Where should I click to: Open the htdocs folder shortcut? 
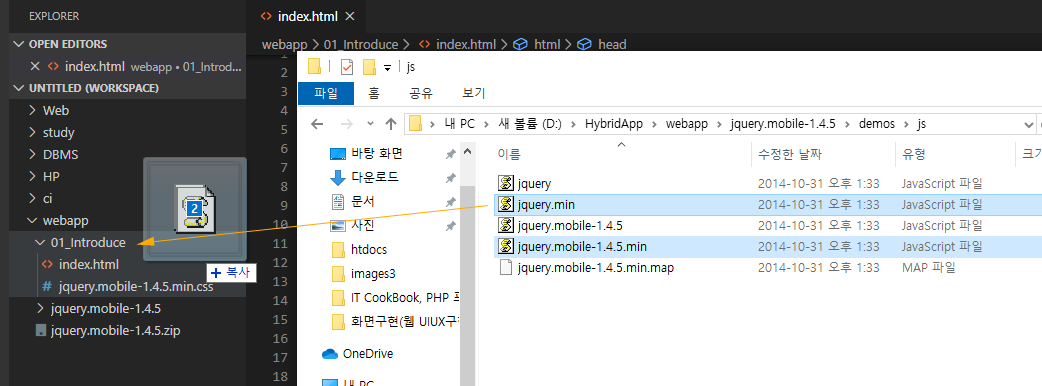(x=368, y=250)
